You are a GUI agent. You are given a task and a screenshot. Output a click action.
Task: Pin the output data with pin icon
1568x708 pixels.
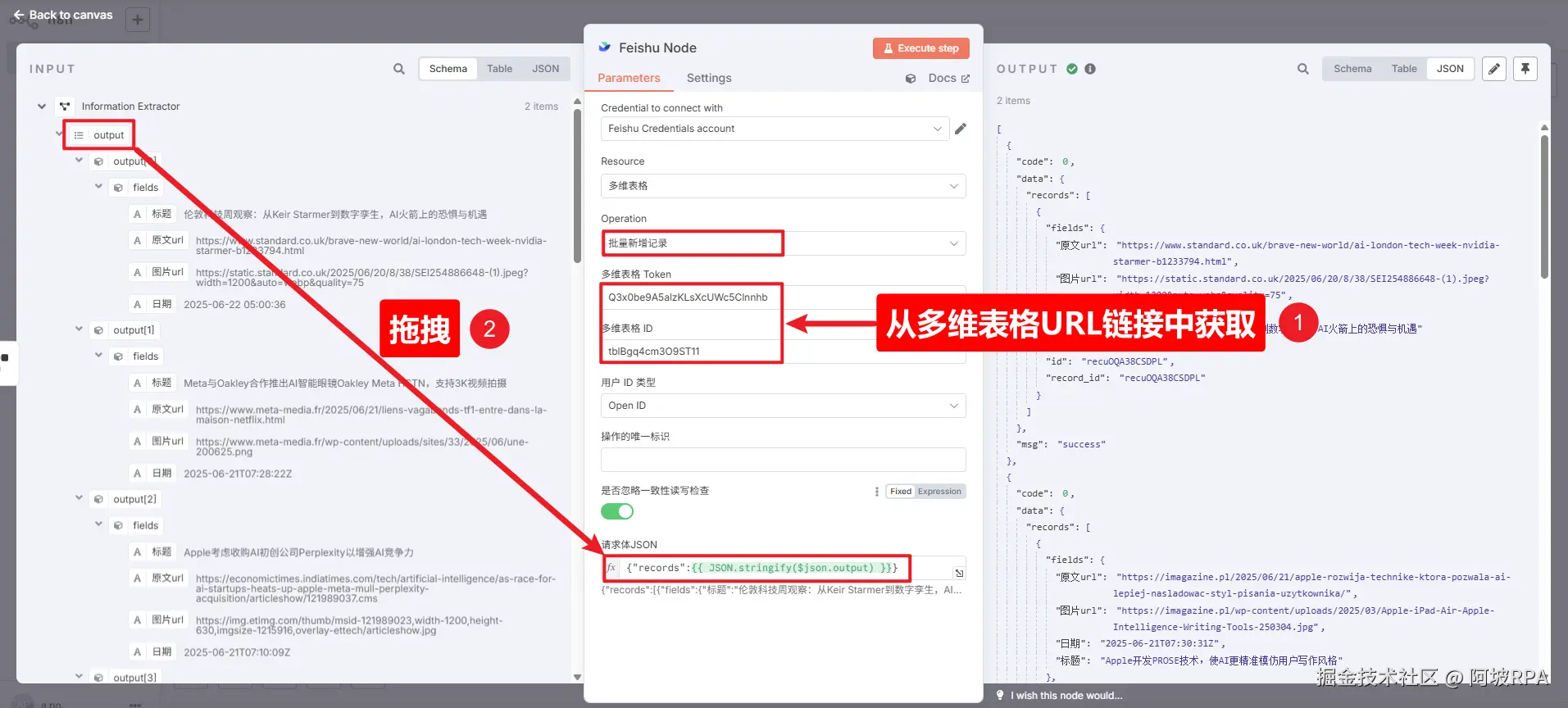(x=1525, y=69)
